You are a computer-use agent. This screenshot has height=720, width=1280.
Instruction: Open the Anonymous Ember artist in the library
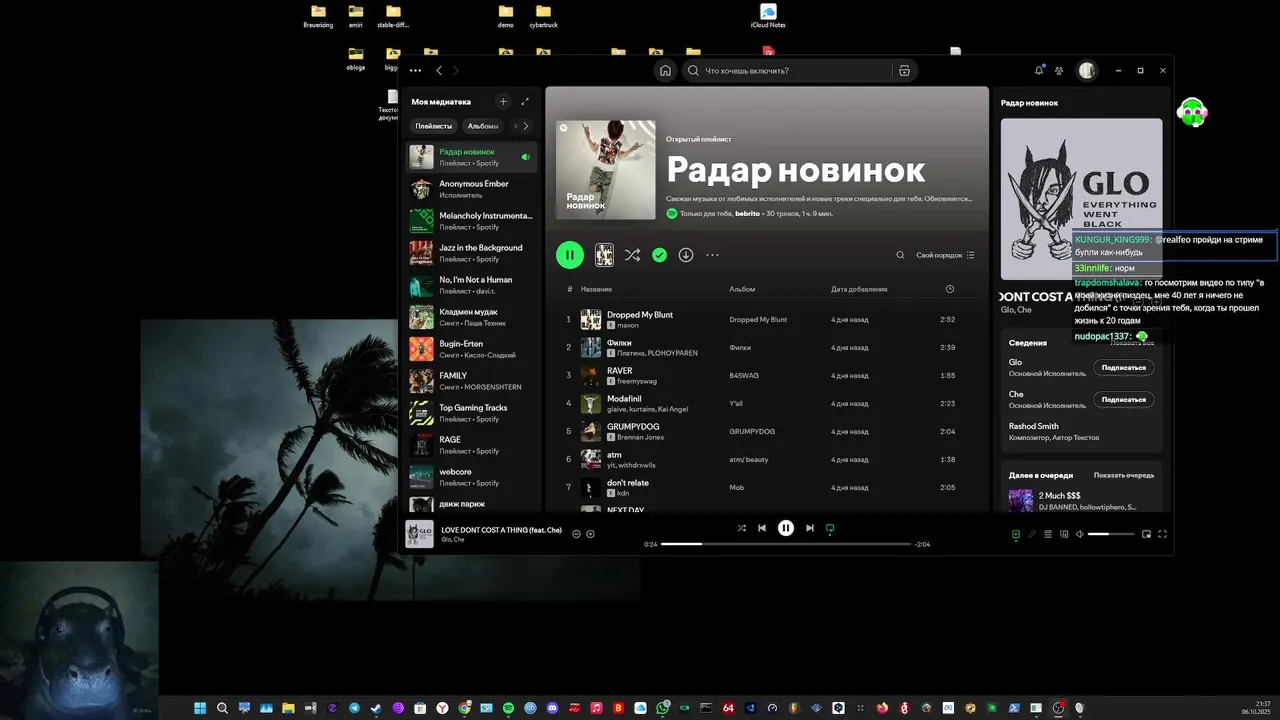pos(472,189)
